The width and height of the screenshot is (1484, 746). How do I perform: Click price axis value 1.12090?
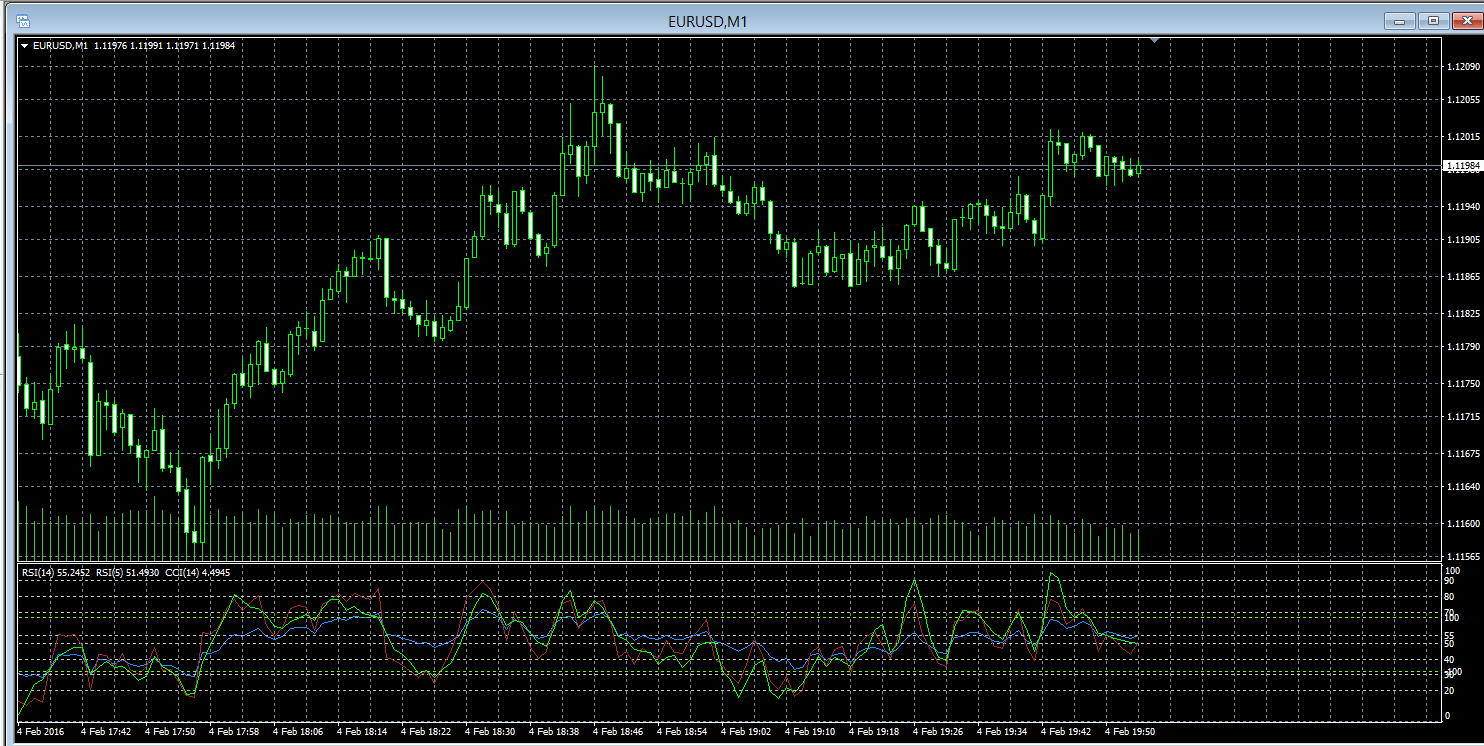point(1462,67)
